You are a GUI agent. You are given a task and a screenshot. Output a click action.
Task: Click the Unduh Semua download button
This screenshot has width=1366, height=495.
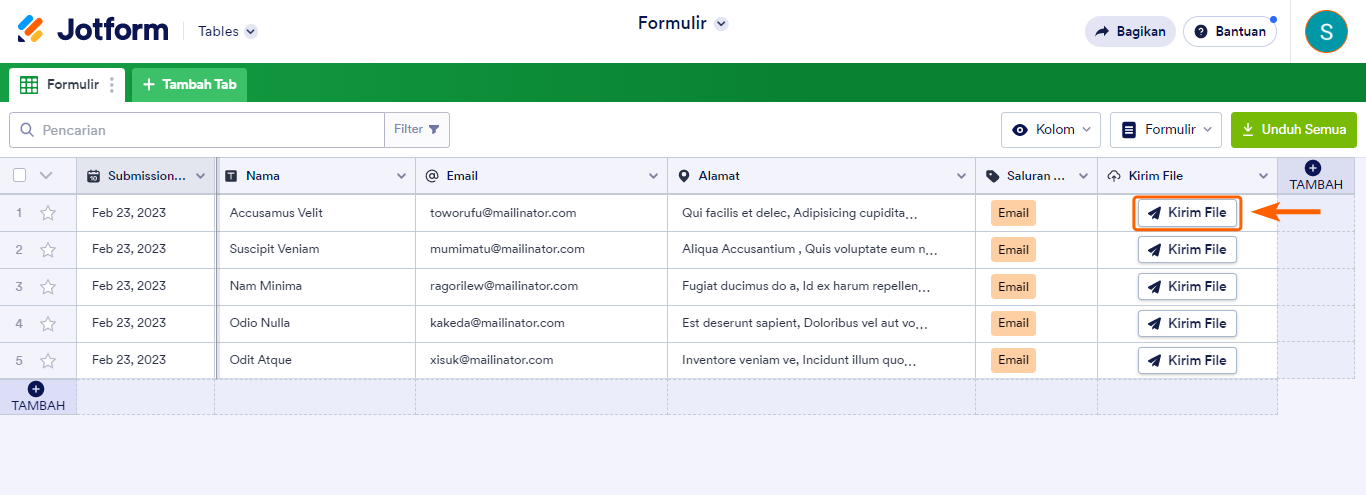[1293, 130]
